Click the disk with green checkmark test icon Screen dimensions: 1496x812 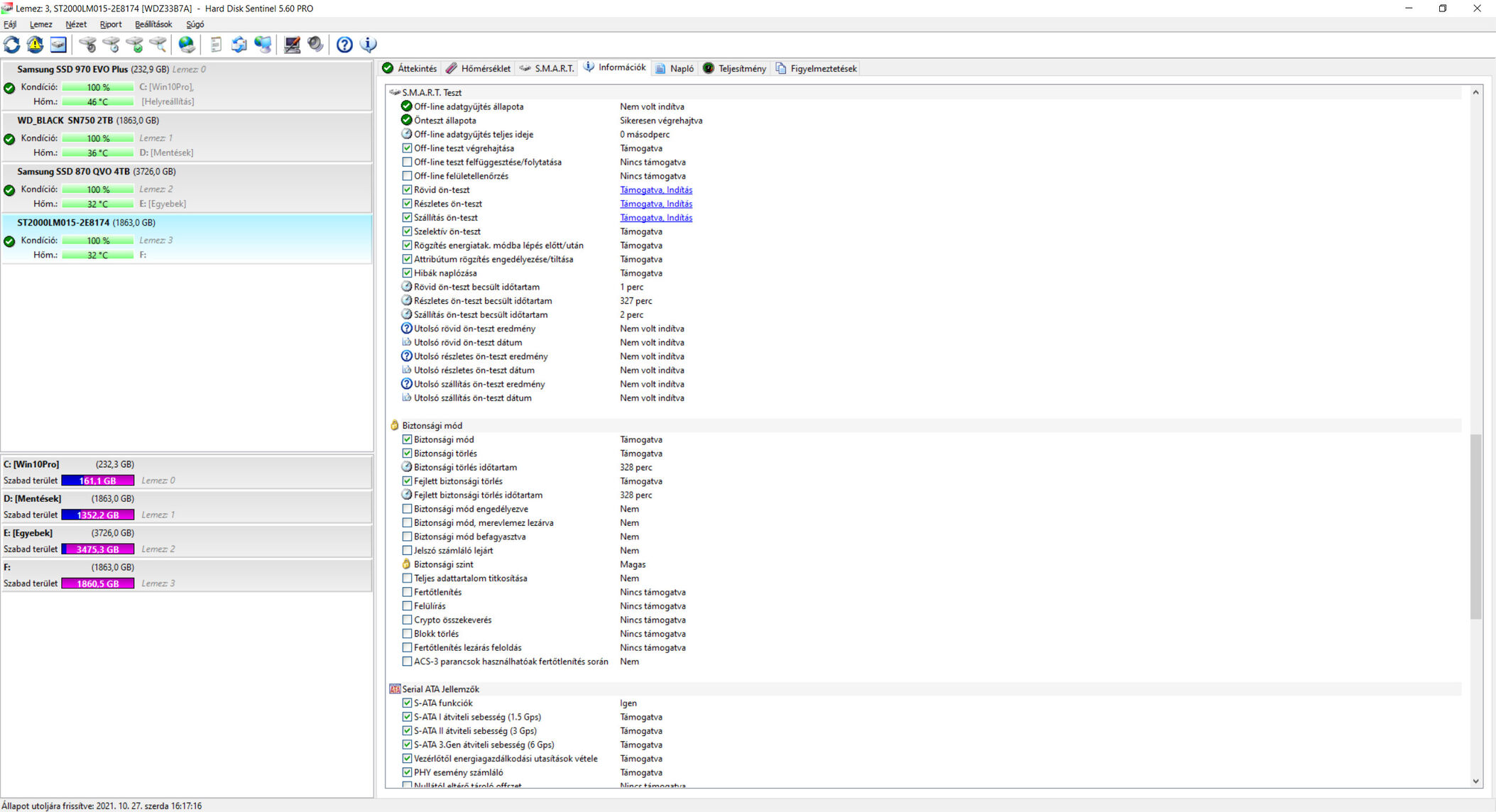[134, 45]
